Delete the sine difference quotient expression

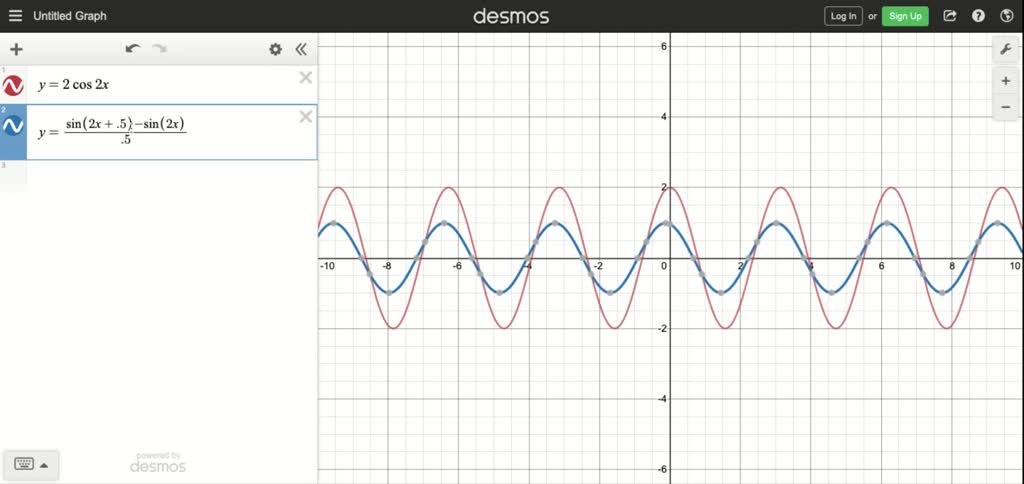[x=305, y=117]
